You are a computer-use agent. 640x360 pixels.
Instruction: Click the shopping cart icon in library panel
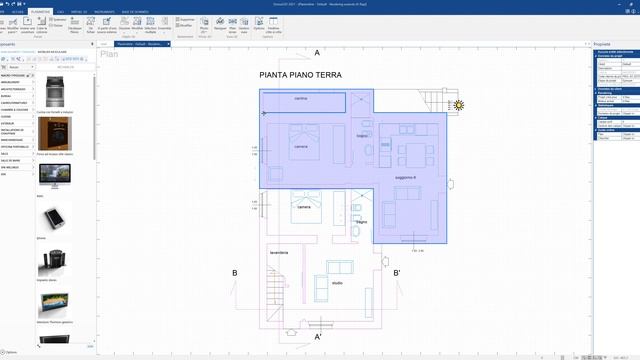click(4, 67)
